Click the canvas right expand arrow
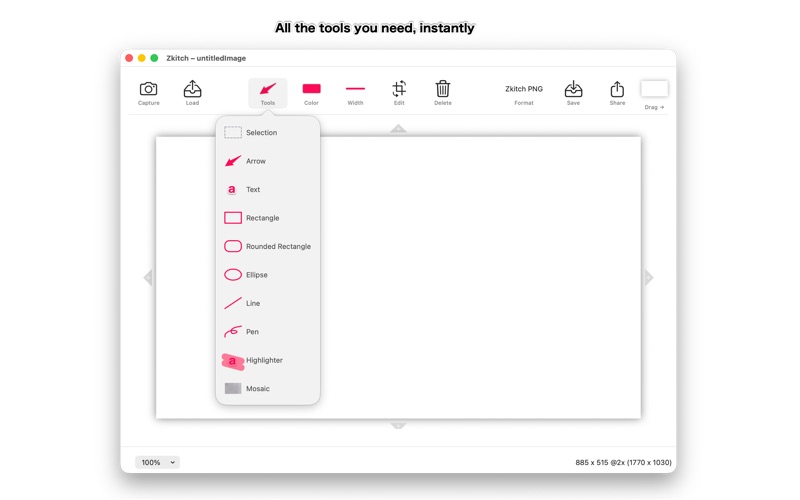This screenshot has width=800, height=500. pos(648,278)
